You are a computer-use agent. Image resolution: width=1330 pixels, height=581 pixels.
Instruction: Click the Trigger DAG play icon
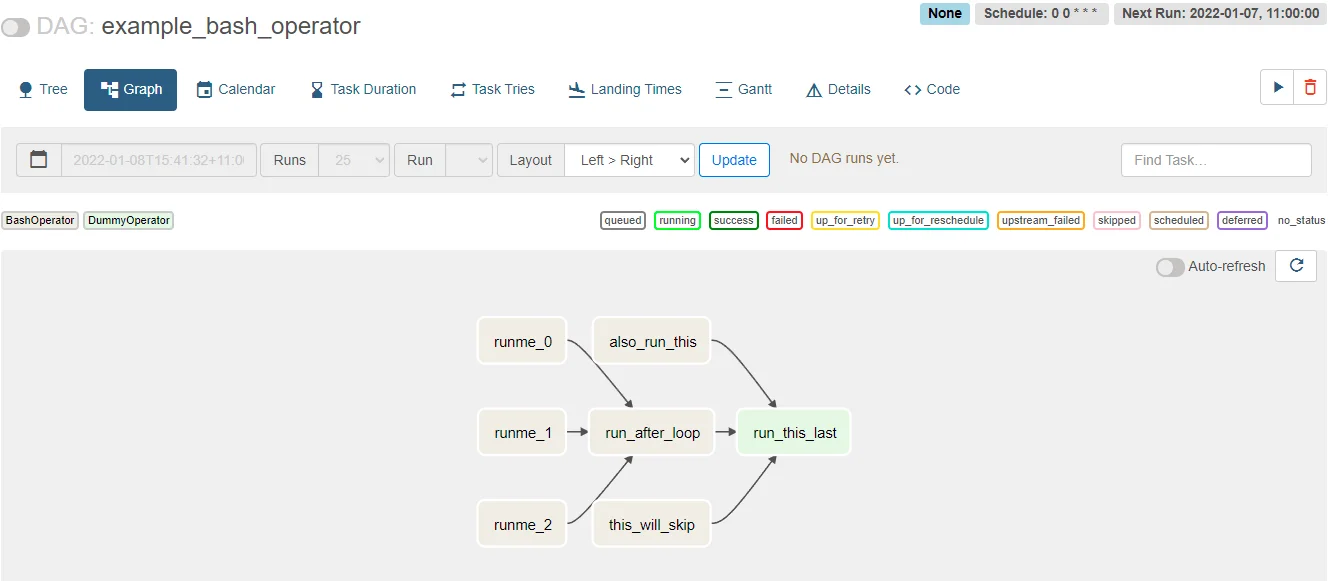tap(1277, 88)
